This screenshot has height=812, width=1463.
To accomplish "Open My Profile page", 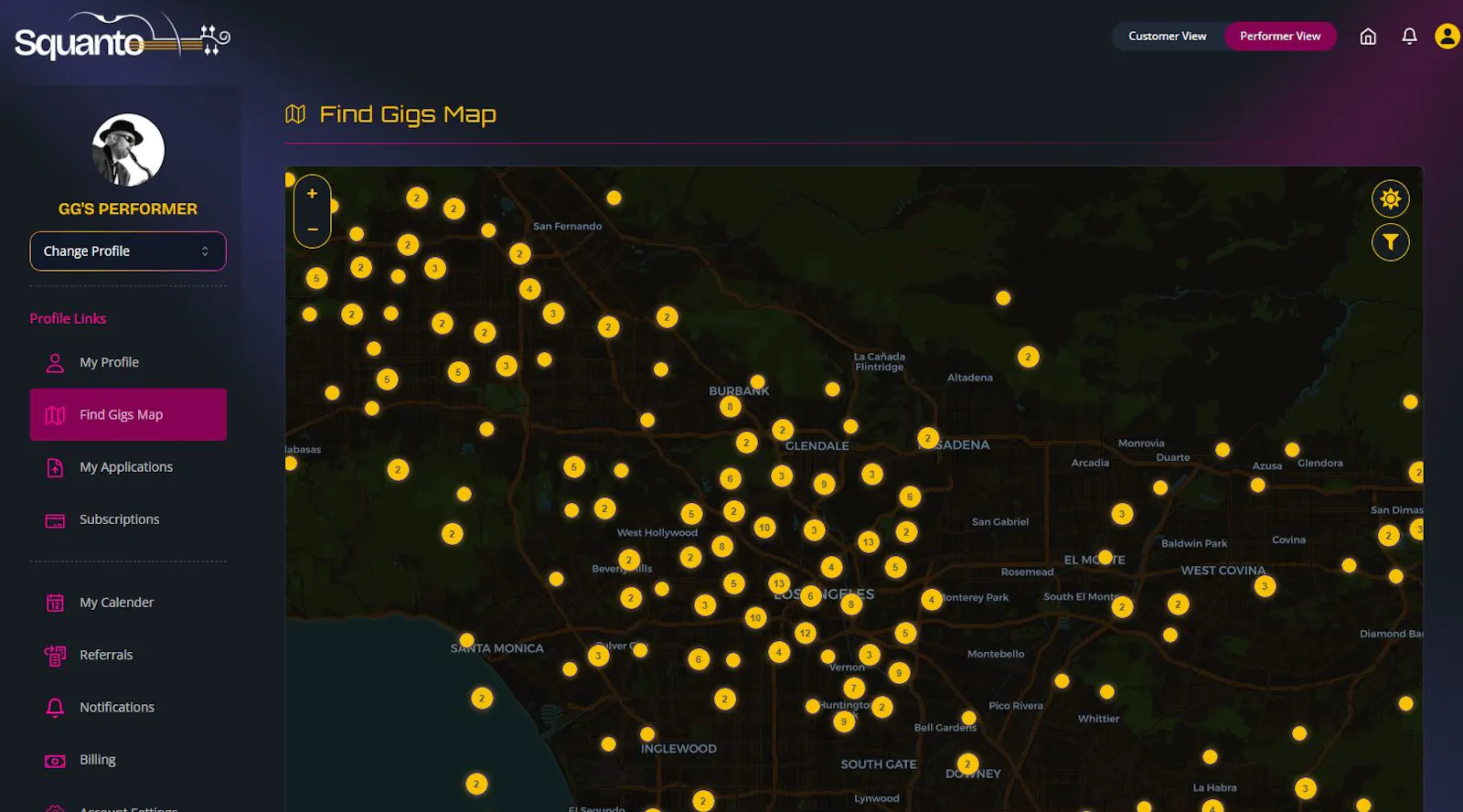I will (128, 363).
